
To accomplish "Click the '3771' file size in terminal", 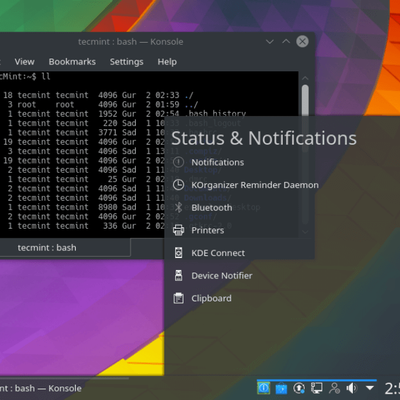I will (108, 133).
